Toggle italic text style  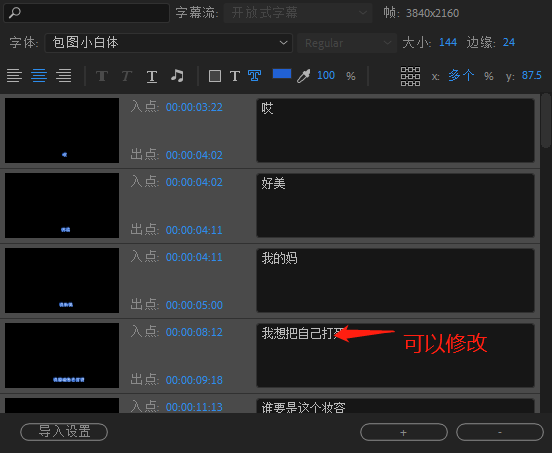(127, 76)
